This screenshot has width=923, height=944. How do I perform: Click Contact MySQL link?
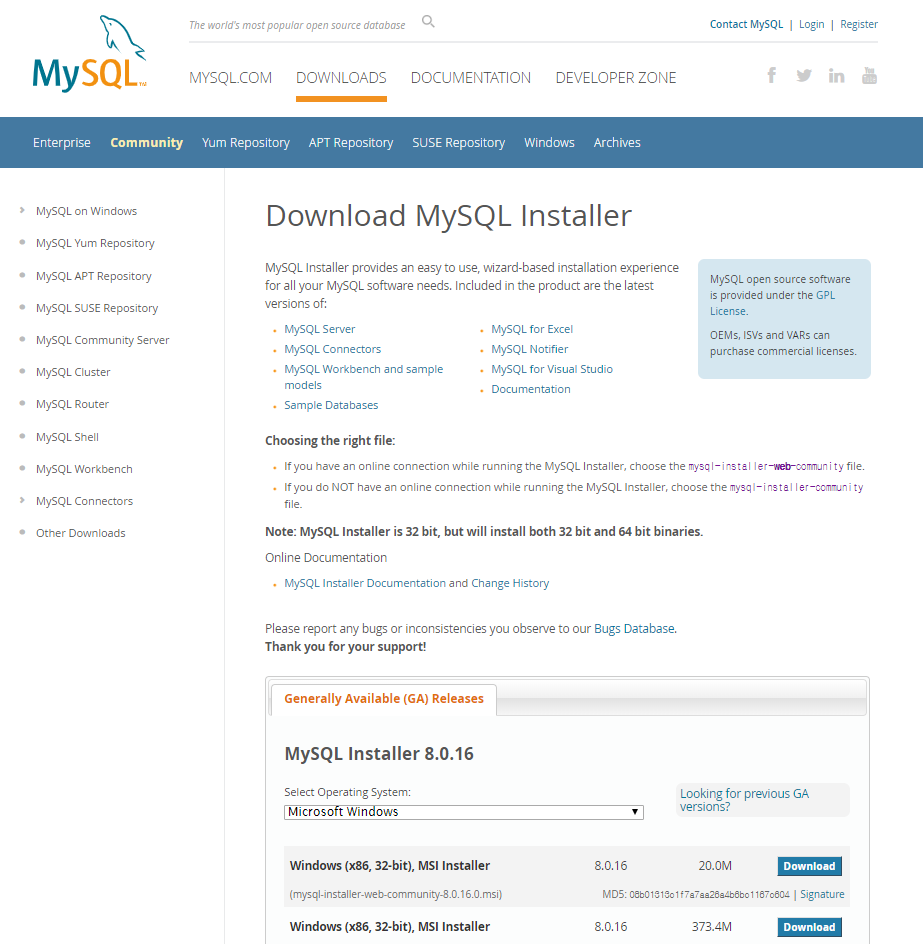click(747, 24)
